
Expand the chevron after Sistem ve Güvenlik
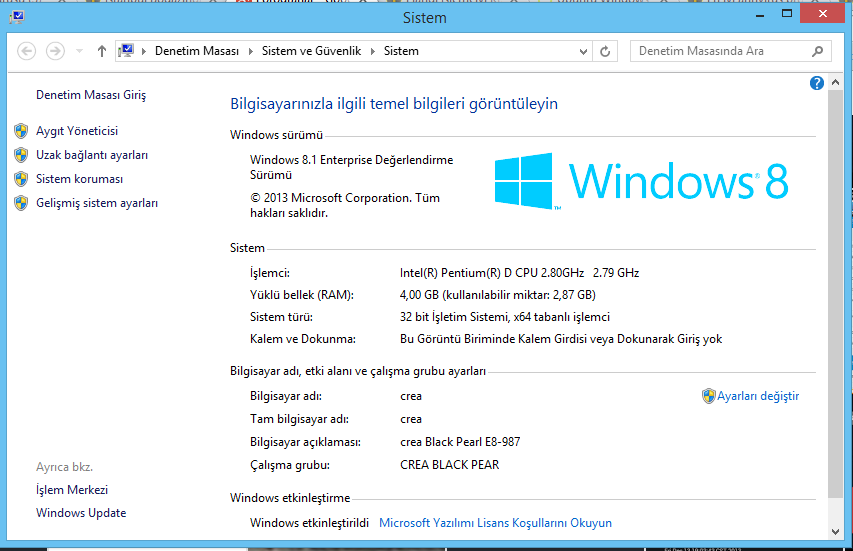373,51
